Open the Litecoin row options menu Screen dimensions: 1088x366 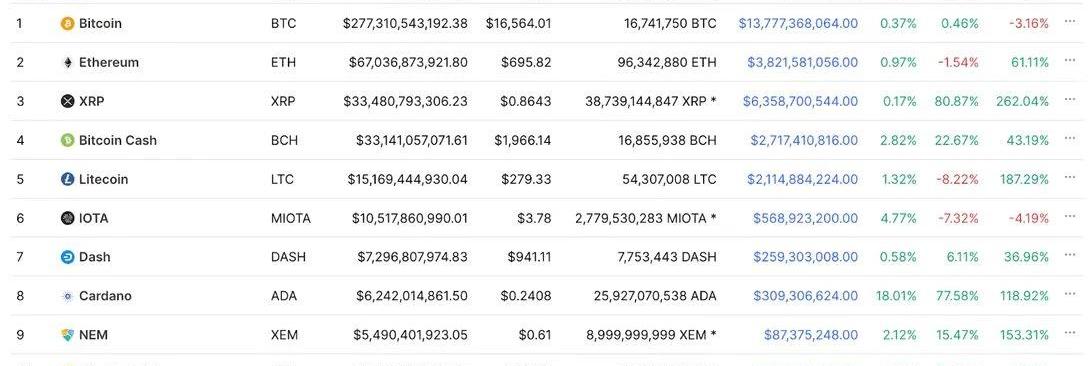point(1069,177)
